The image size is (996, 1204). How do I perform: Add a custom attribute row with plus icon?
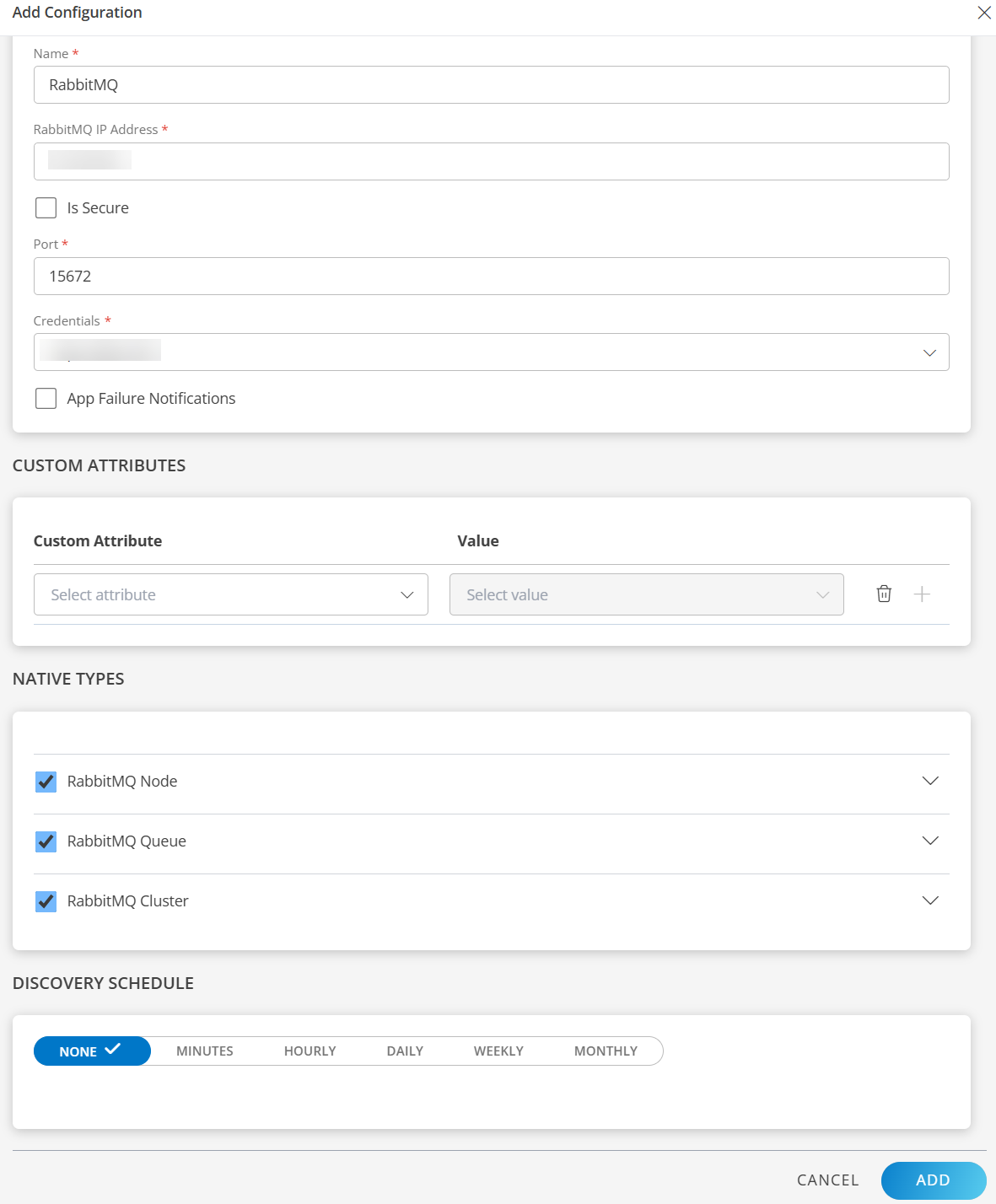(922, 594)
